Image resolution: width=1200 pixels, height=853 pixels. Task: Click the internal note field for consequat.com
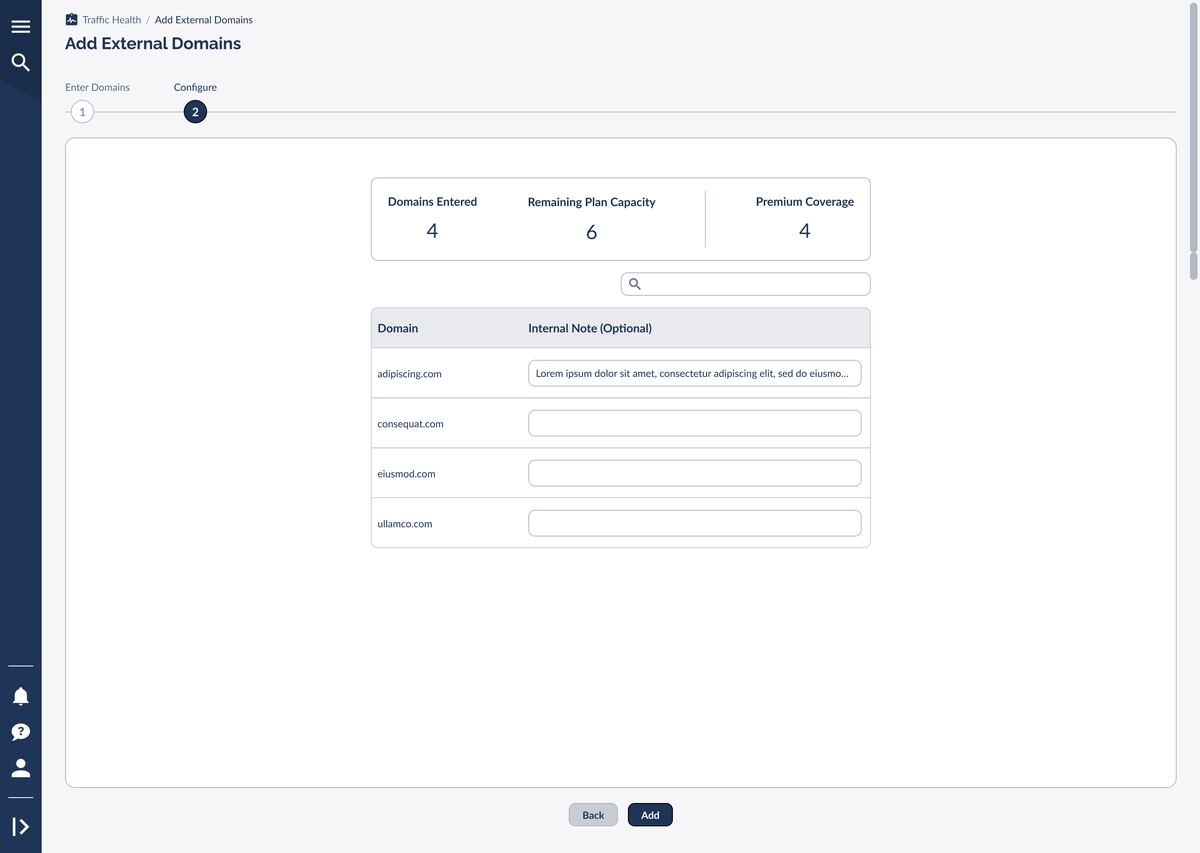pos(694,423)
